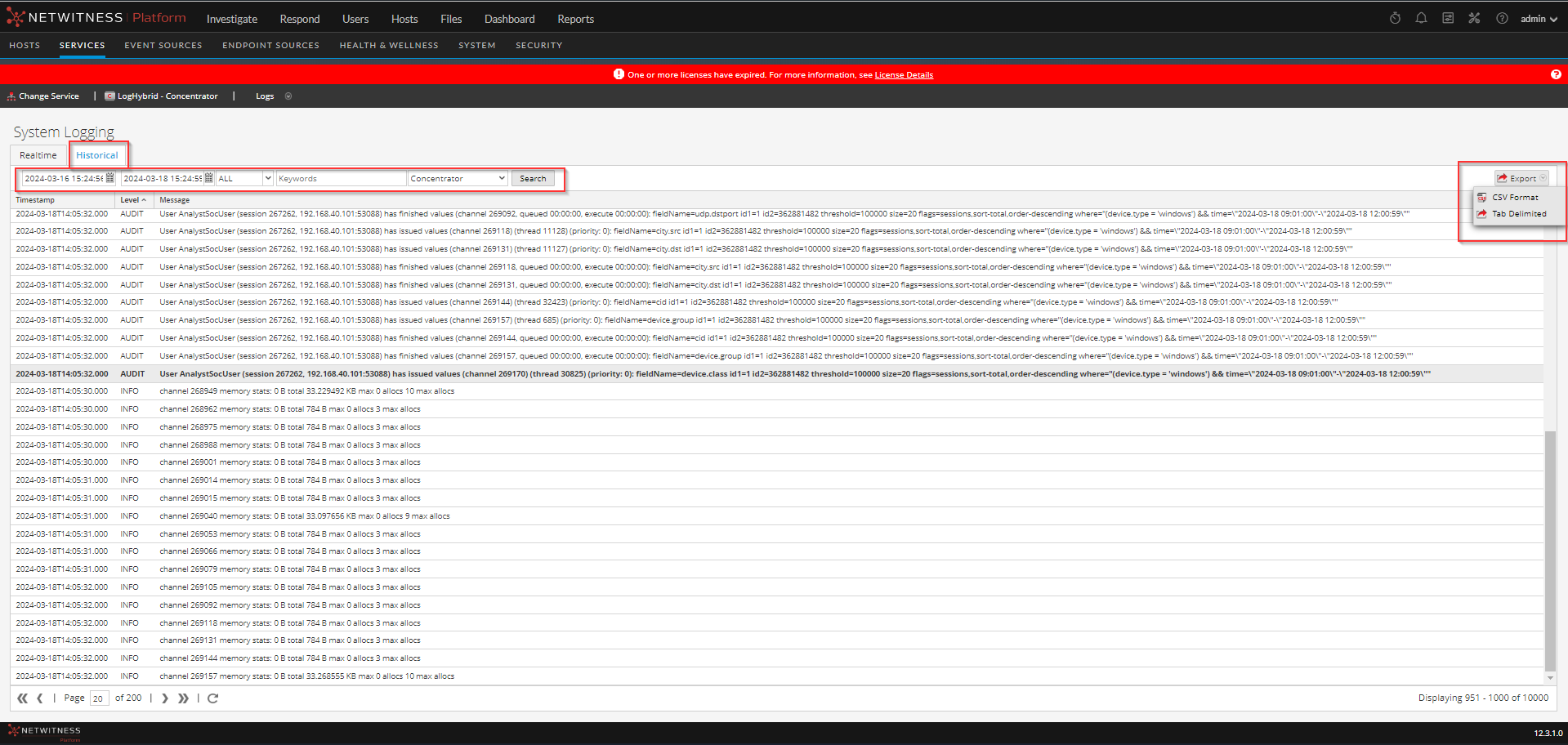Viewport: 1568px width, 745px height.
Task: Expand the ALL log level dropdown
Action: click(267, 178)
